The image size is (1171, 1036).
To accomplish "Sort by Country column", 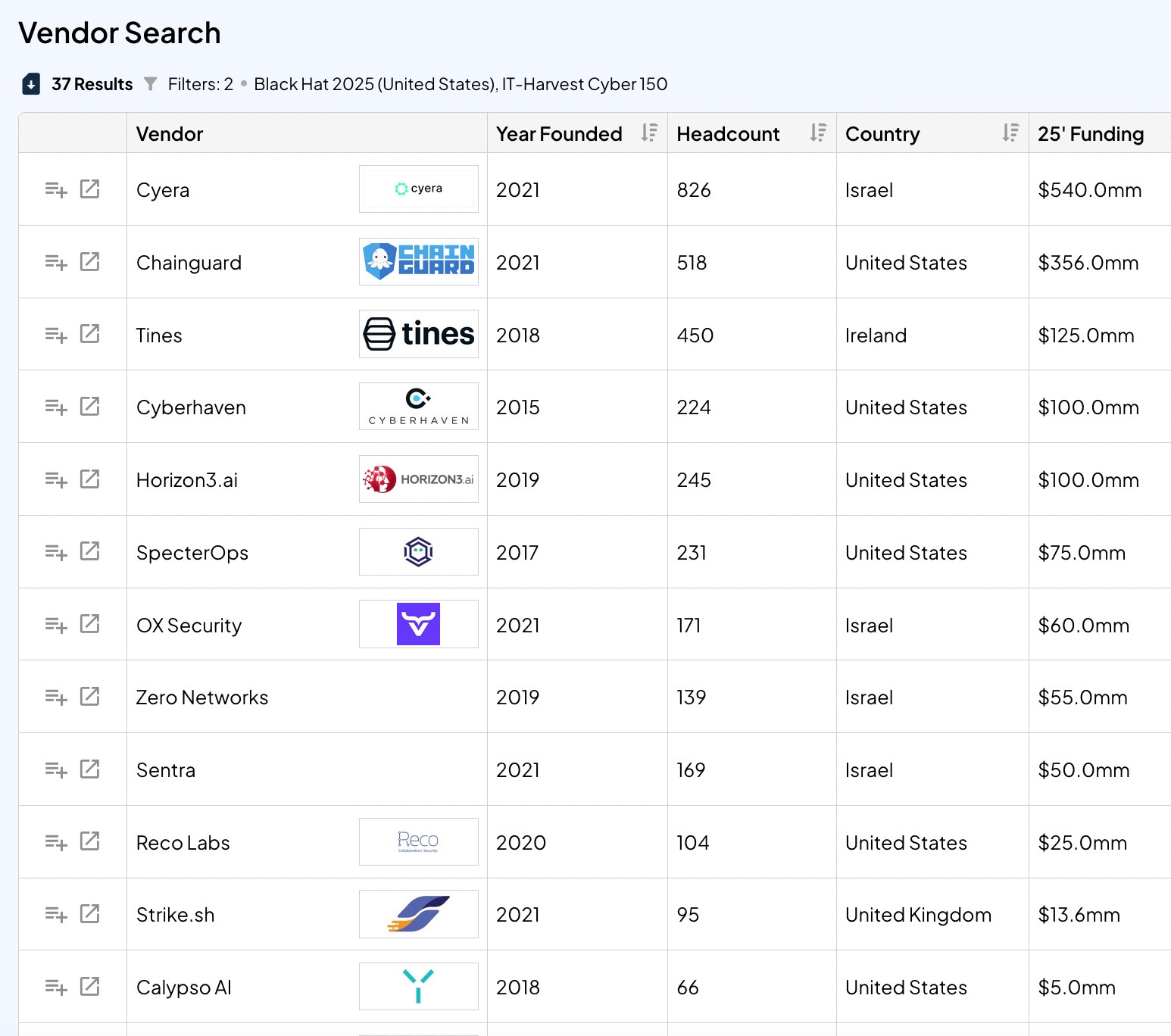I will [x=1010, y=133].
